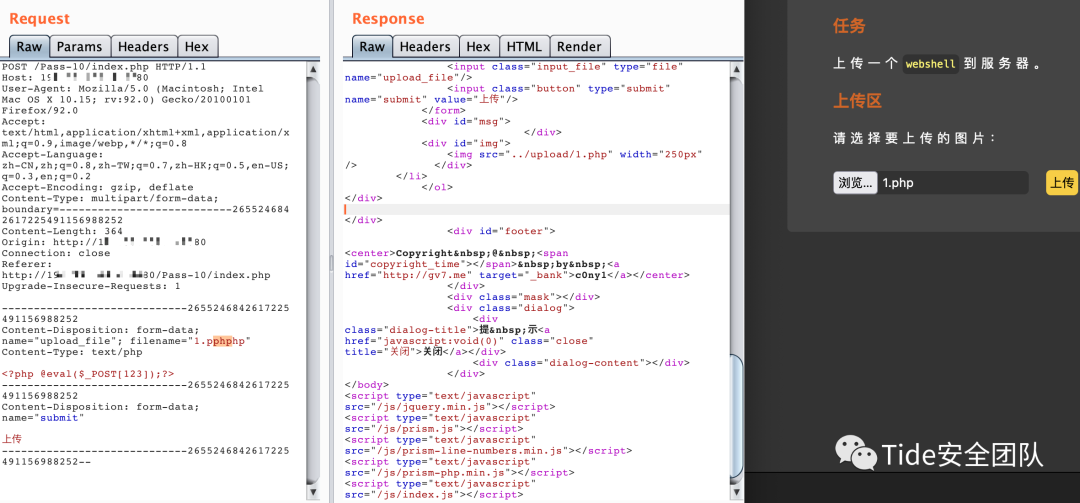Click the selected file name 1.php field
This screenshot has width=1080, height=503.
pyautogui.click(x=953, y=183)
